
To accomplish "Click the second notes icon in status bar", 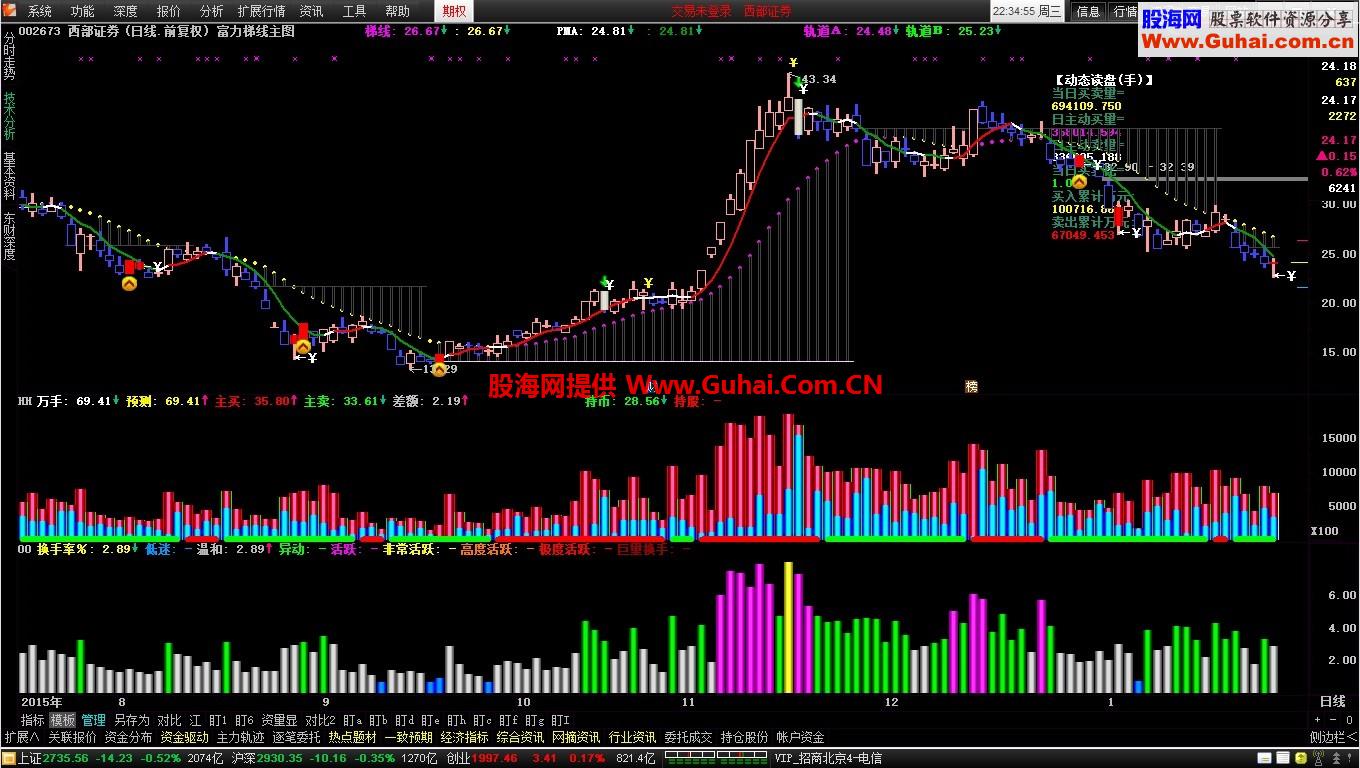I will point(1283,758).
